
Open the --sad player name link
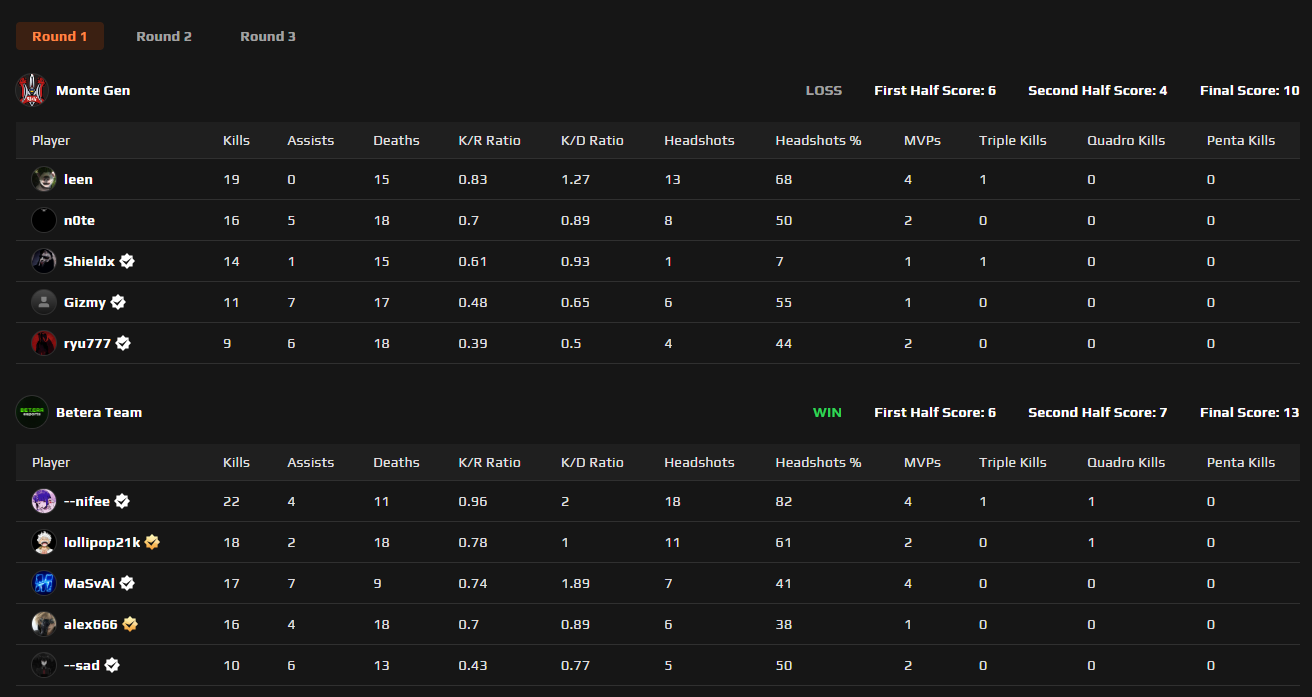(81, 665)
